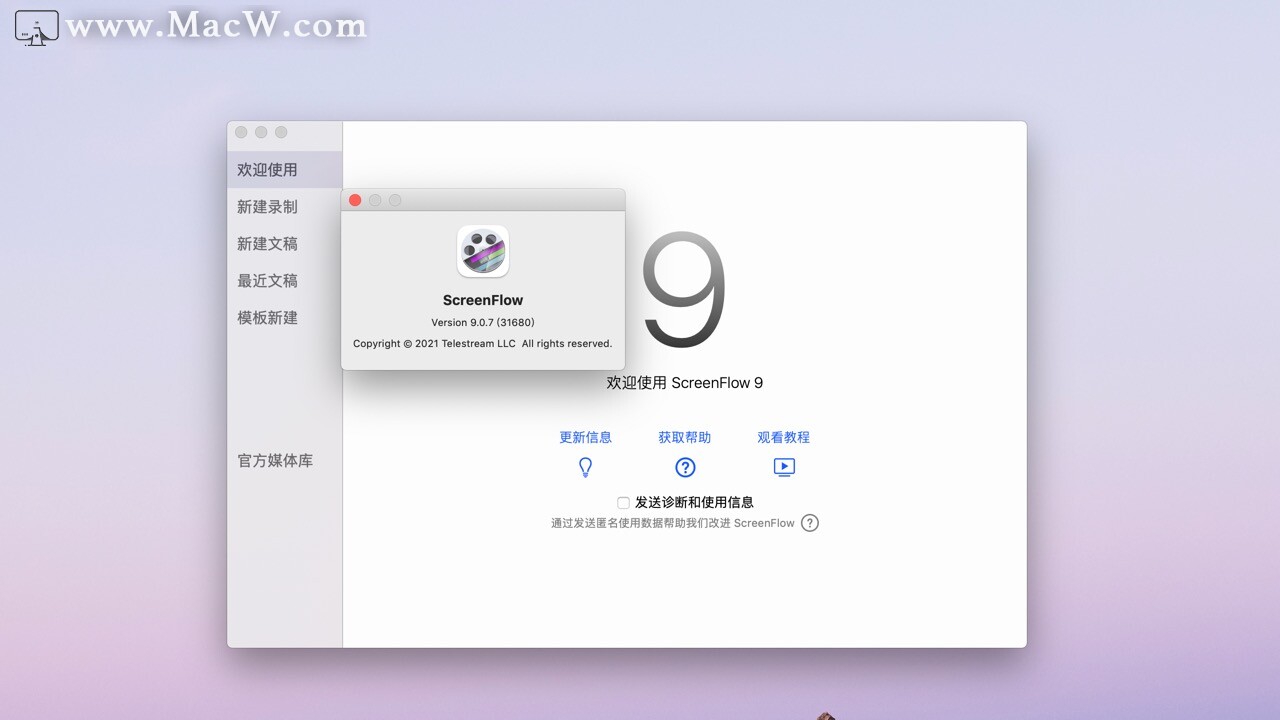1280x720 pixels.
Task: Click the Copyright 2021 Telestream LLC text
Action: (482, 343)
